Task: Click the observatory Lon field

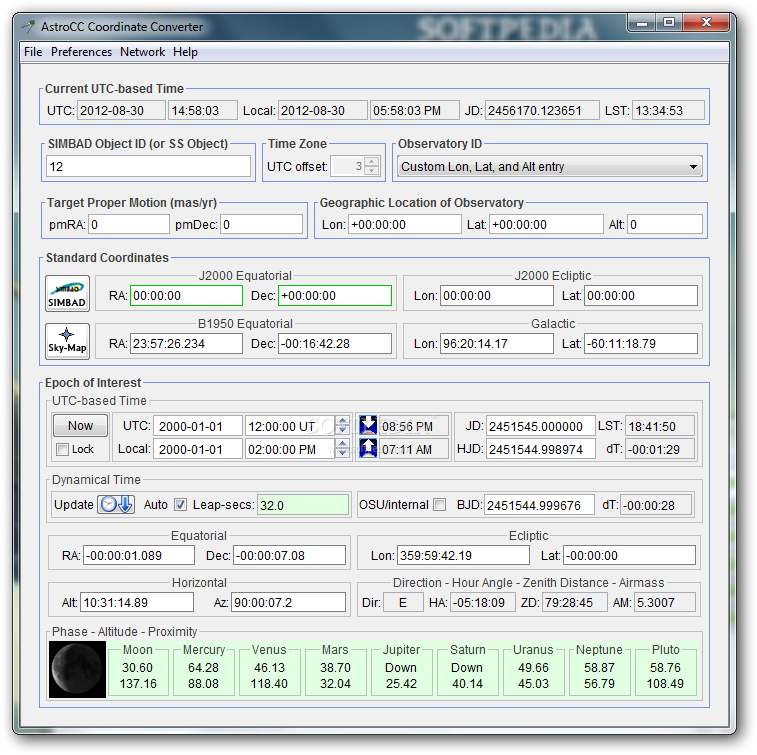Action: coord(405,224)
